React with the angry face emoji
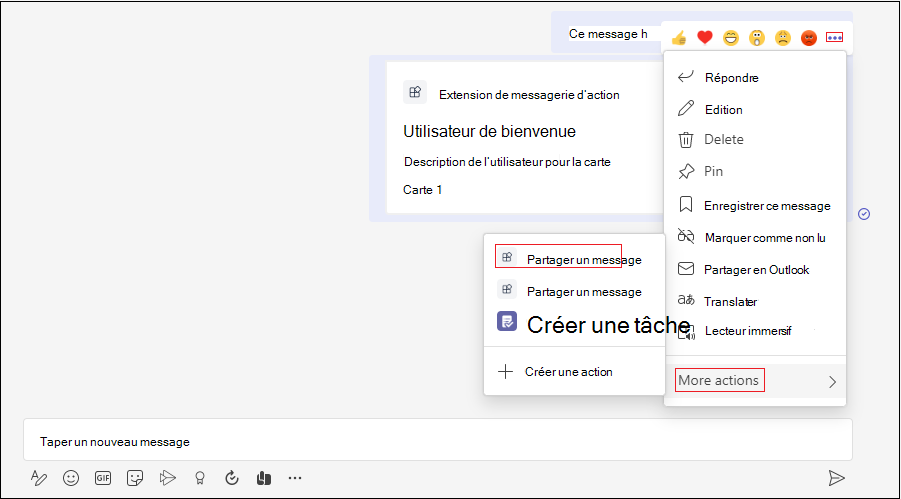 pyautogui.click(x=808, y=39)
